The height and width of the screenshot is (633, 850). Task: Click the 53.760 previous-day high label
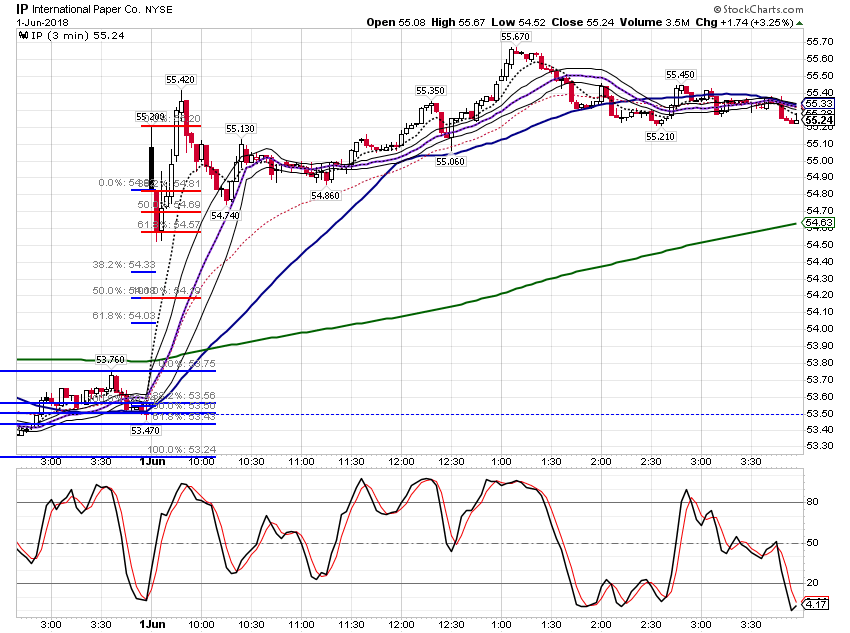click(110, 360)
